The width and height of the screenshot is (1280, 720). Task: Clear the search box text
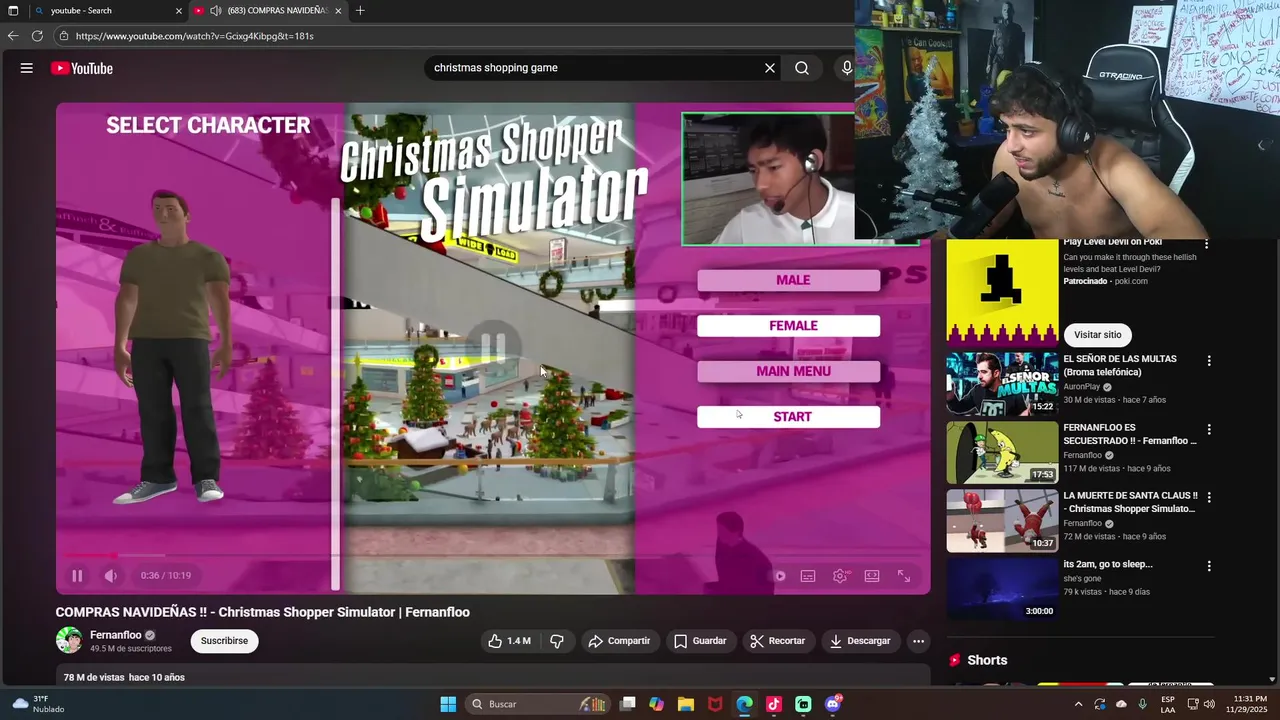click(x=770, y=68)
